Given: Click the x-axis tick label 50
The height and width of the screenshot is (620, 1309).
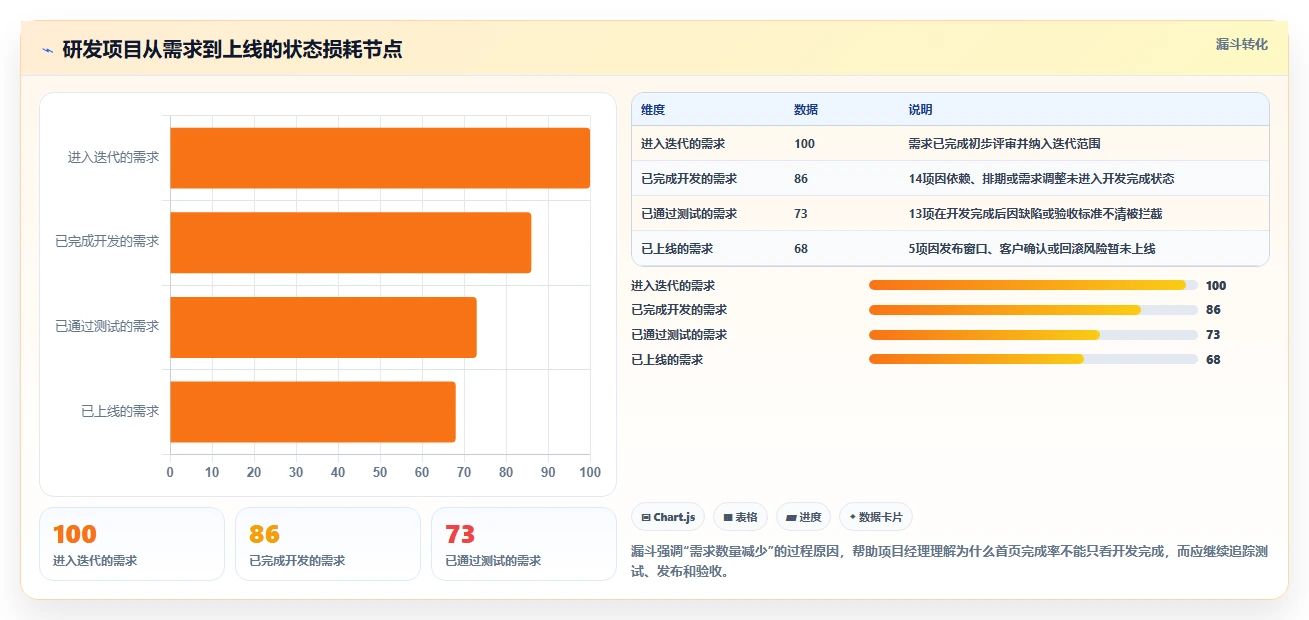Looking at the screenshot, I should 380,472.
